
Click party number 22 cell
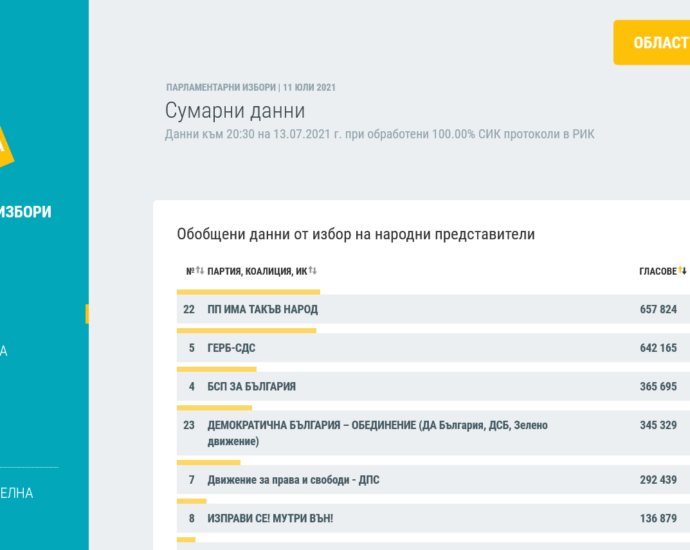tap(189, 309)
